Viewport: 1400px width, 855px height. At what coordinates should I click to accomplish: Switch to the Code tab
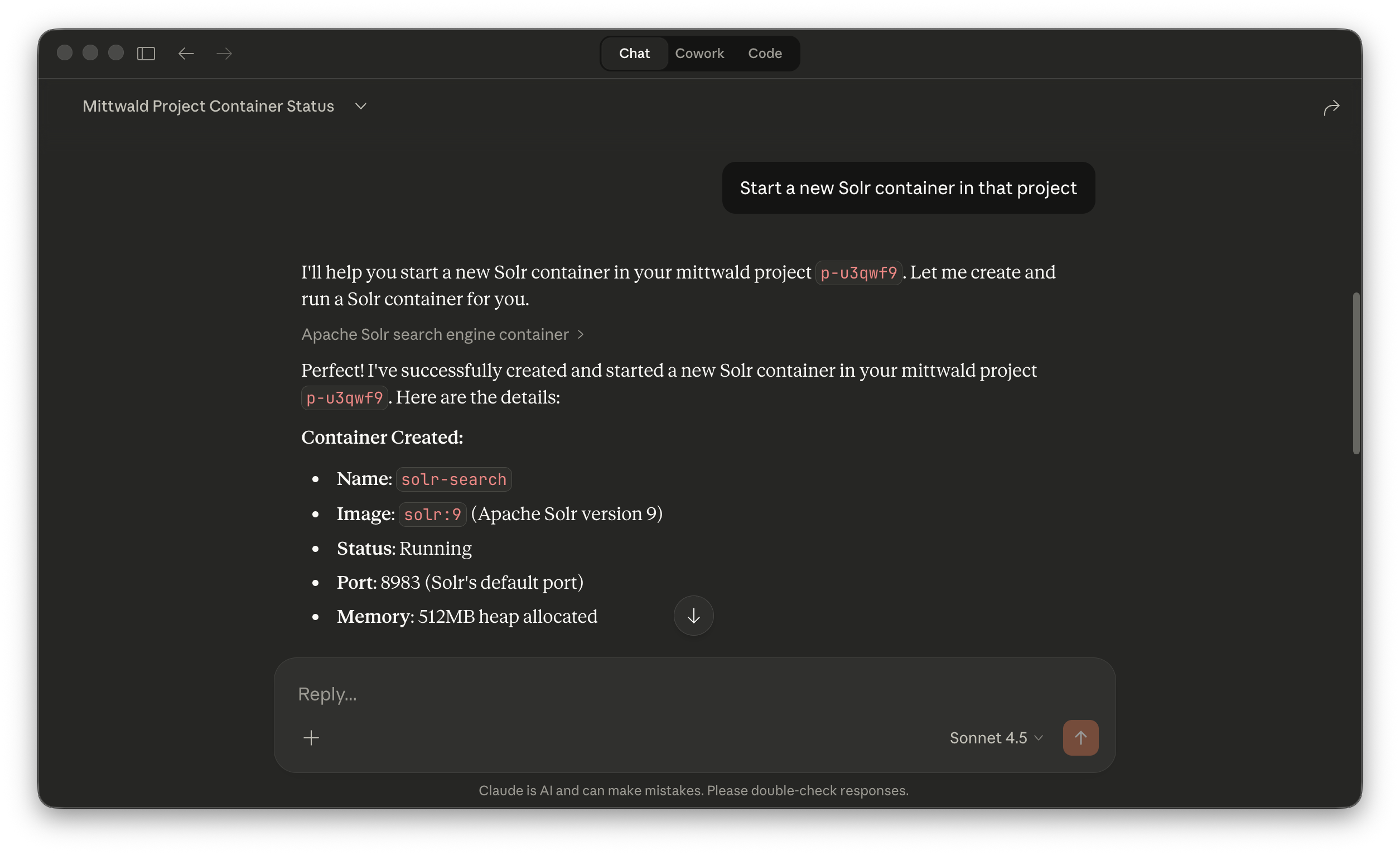click(764, 54)
